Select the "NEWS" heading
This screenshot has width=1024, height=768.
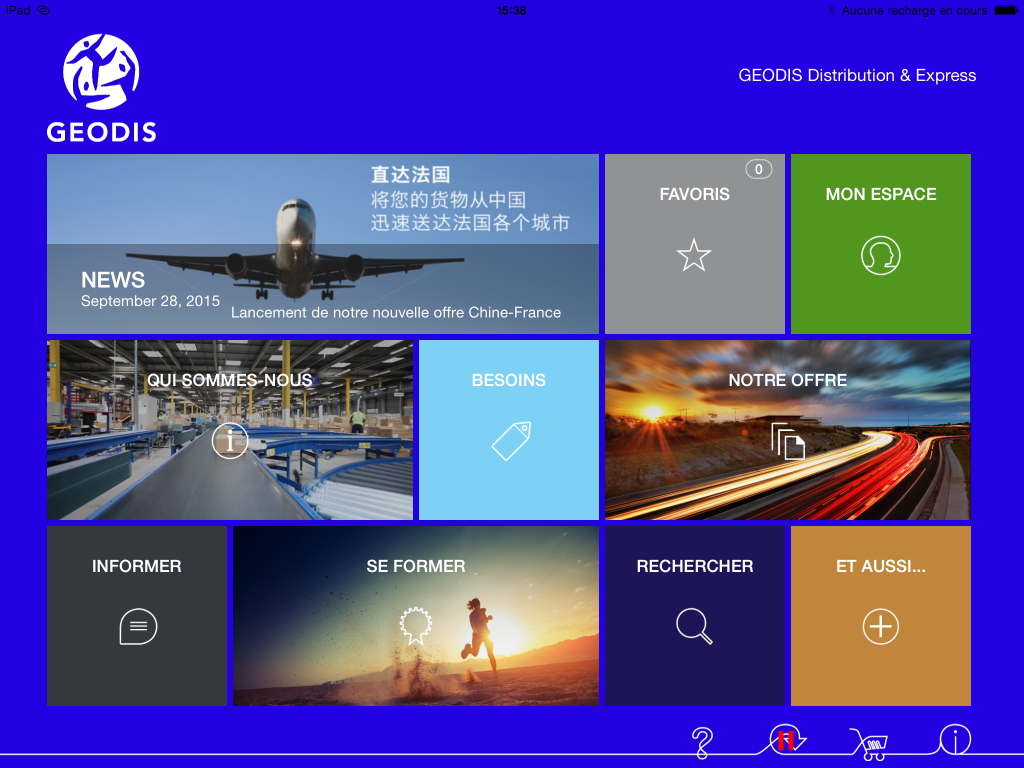[x=113, y=280]
